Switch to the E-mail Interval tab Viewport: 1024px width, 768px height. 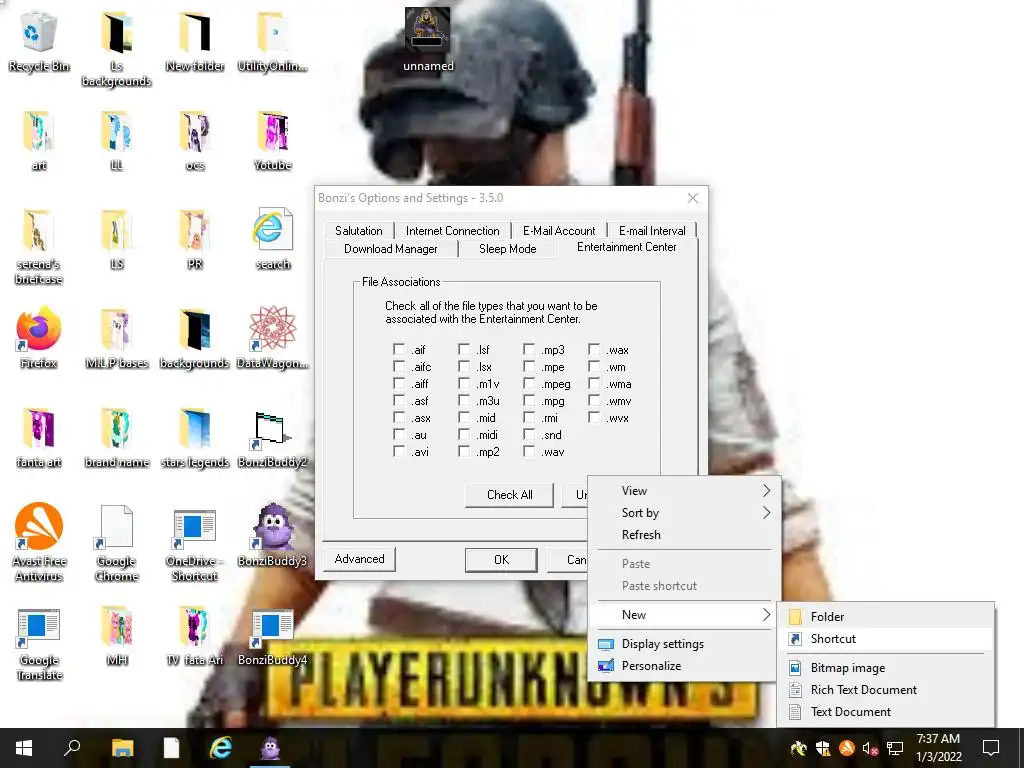coord(652,231)
